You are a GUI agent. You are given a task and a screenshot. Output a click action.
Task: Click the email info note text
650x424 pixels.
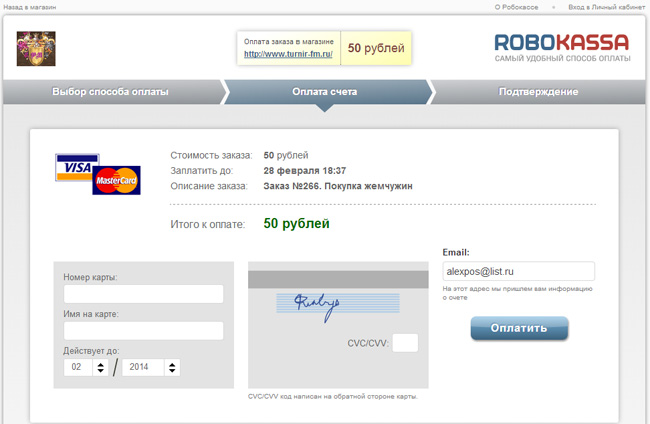[517, 293]
